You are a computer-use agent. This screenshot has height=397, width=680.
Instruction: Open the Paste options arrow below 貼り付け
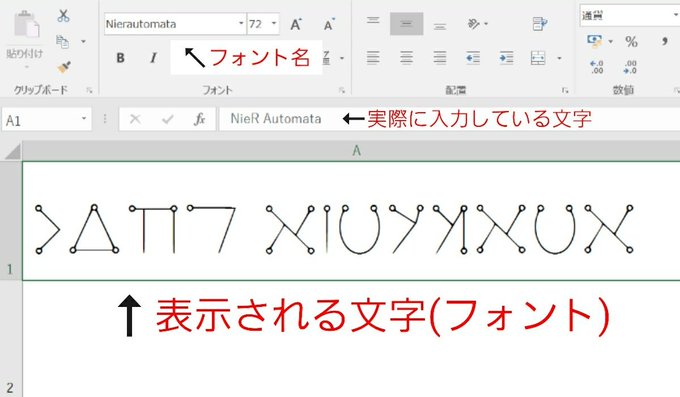(x=26, y=67)
